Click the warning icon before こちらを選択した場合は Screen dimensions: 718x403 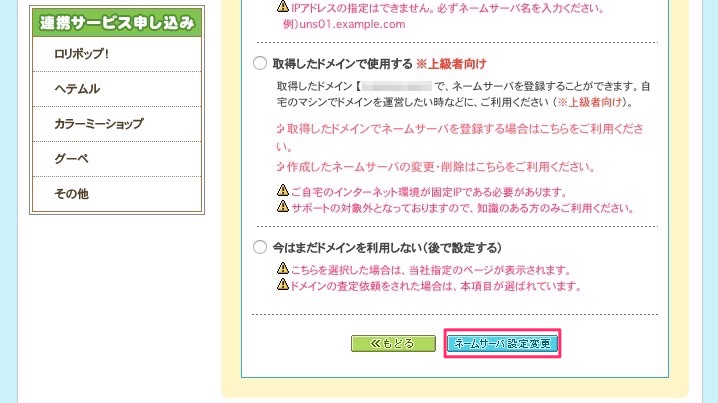[x=283, y=268]
